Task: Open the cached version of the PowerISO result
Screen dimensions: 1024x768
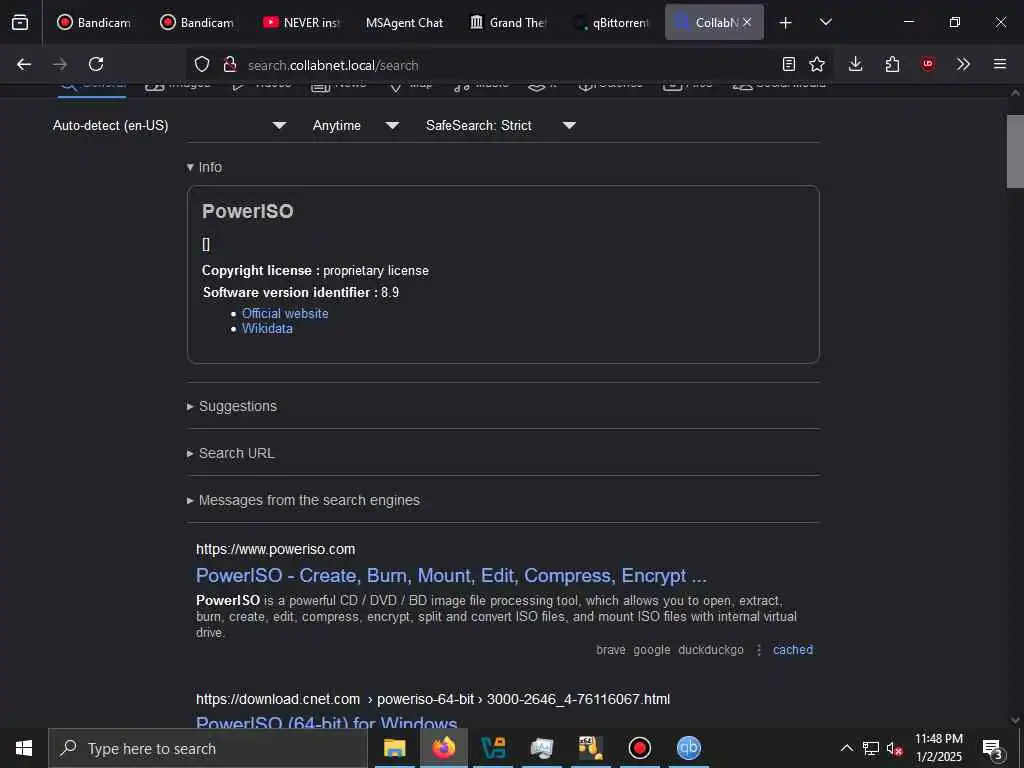Action: (x=793, y=650)
